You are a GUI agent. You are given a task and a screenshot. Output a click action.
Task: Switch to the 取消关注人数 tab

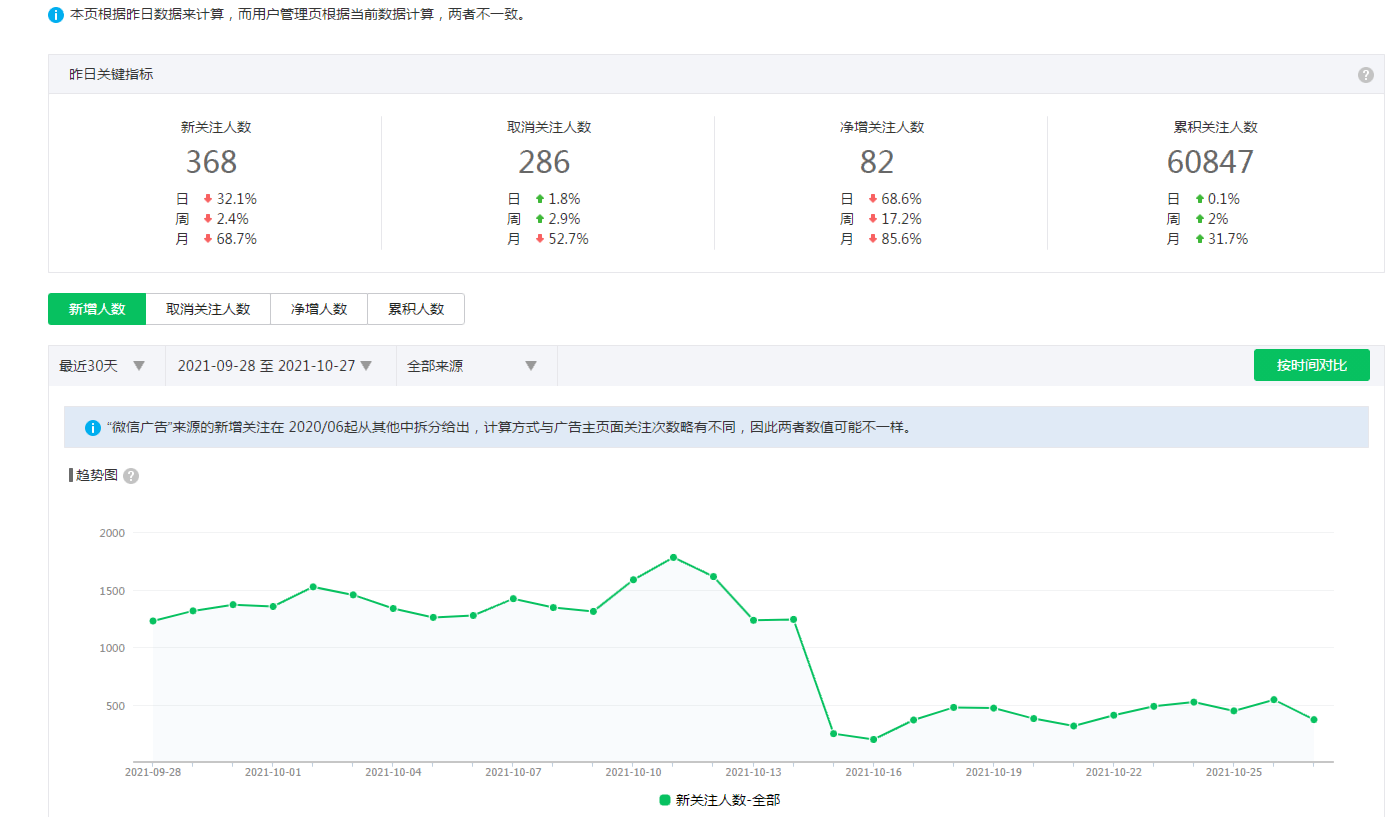click(208, 309)
